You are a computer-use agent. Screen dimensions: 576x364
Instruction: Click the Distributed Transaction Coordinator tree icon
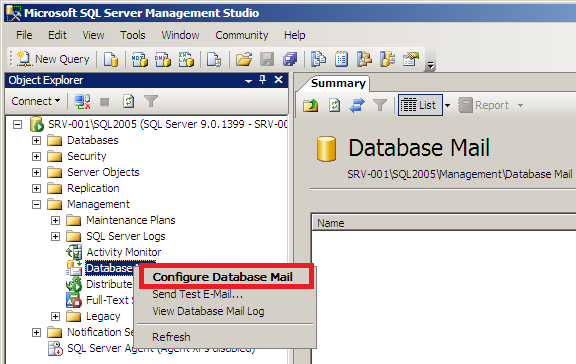click(x=74, y=284)
